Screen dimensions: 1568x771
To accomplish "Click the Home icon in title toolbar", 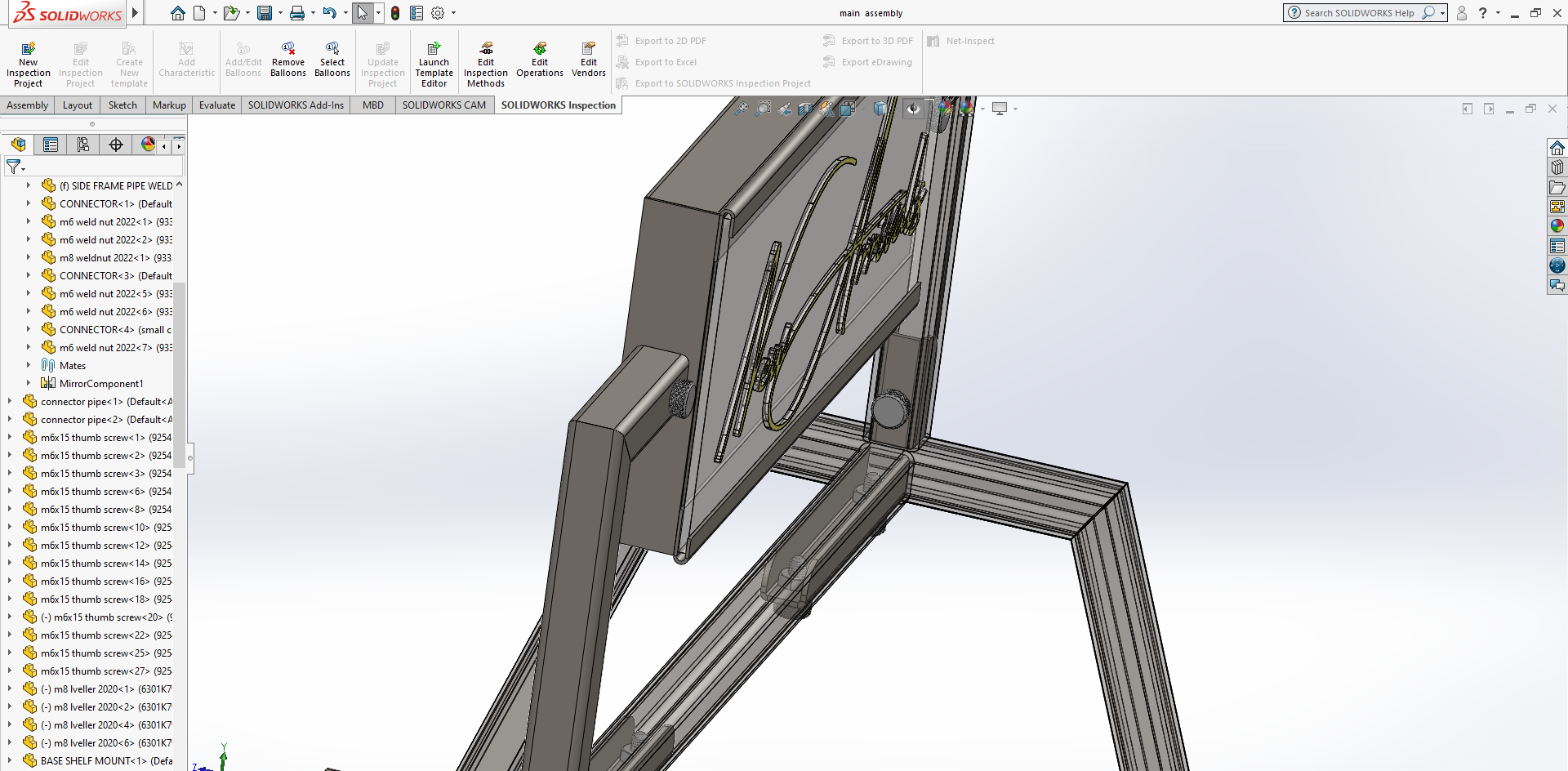I will [x=177, y=13].
